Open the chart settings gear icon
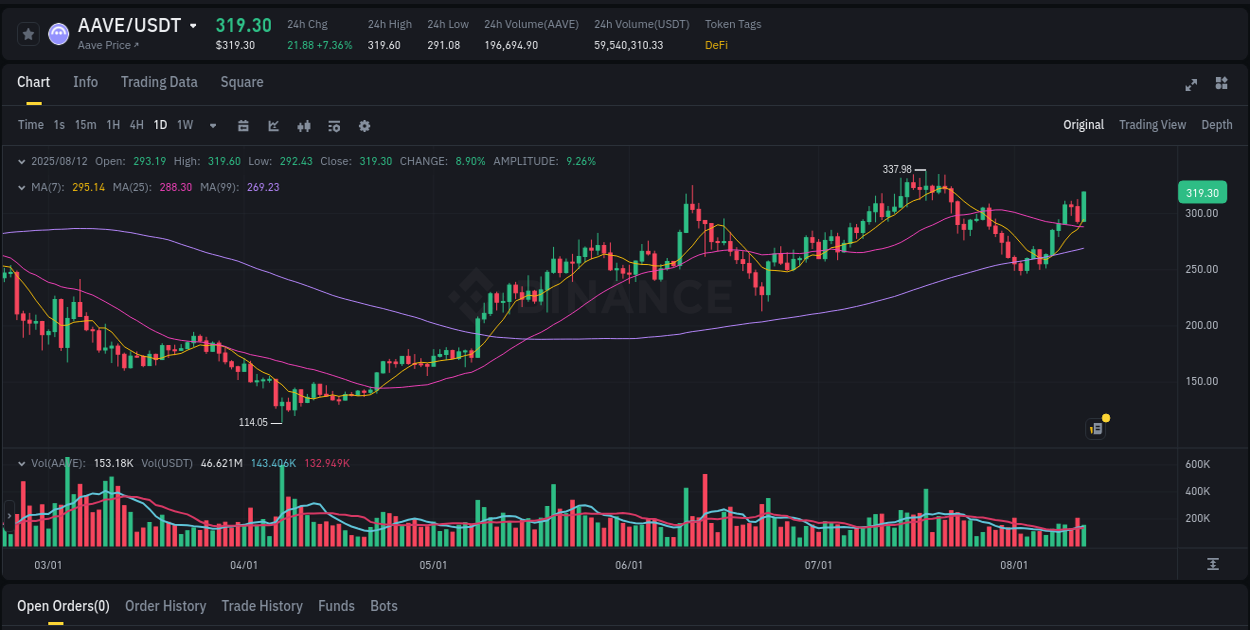Viewport: 1250px width, 630px height. coord(364,126)
